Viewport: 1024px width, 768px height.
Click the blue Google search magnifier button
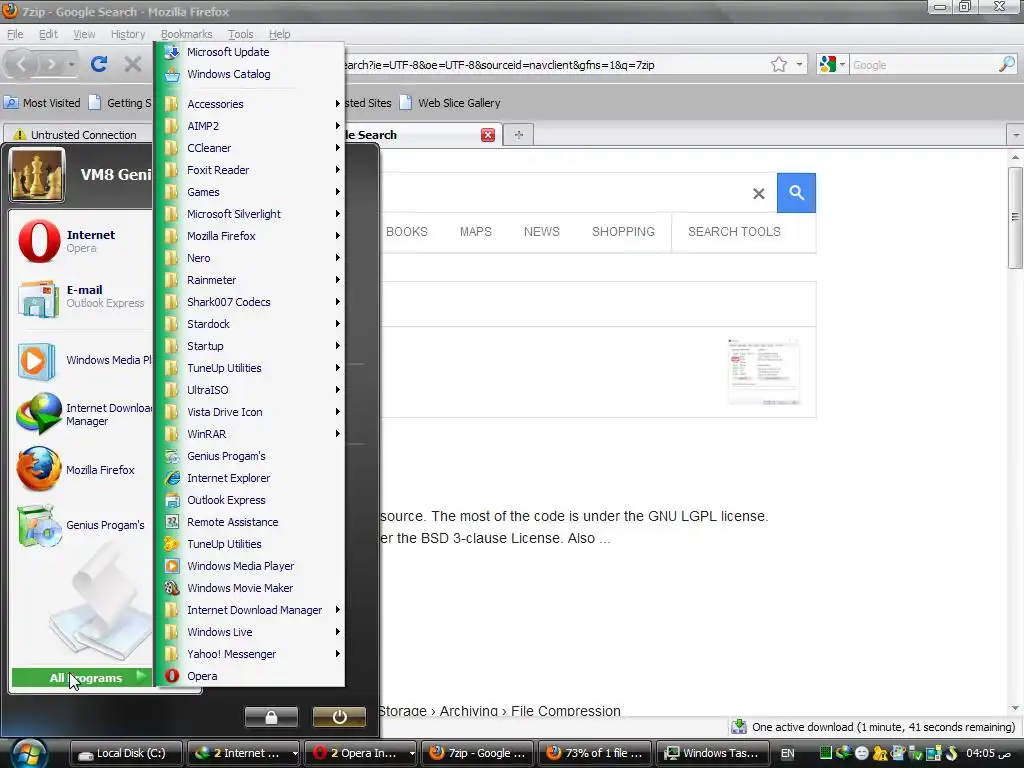(796, 193)
